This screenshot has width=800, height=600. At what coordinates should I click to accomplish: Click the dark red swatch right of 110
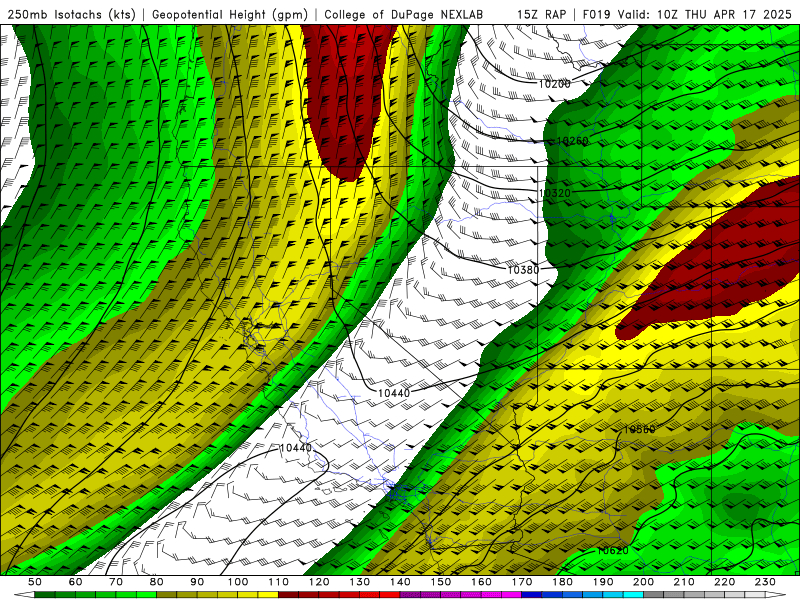pos(288,595)
